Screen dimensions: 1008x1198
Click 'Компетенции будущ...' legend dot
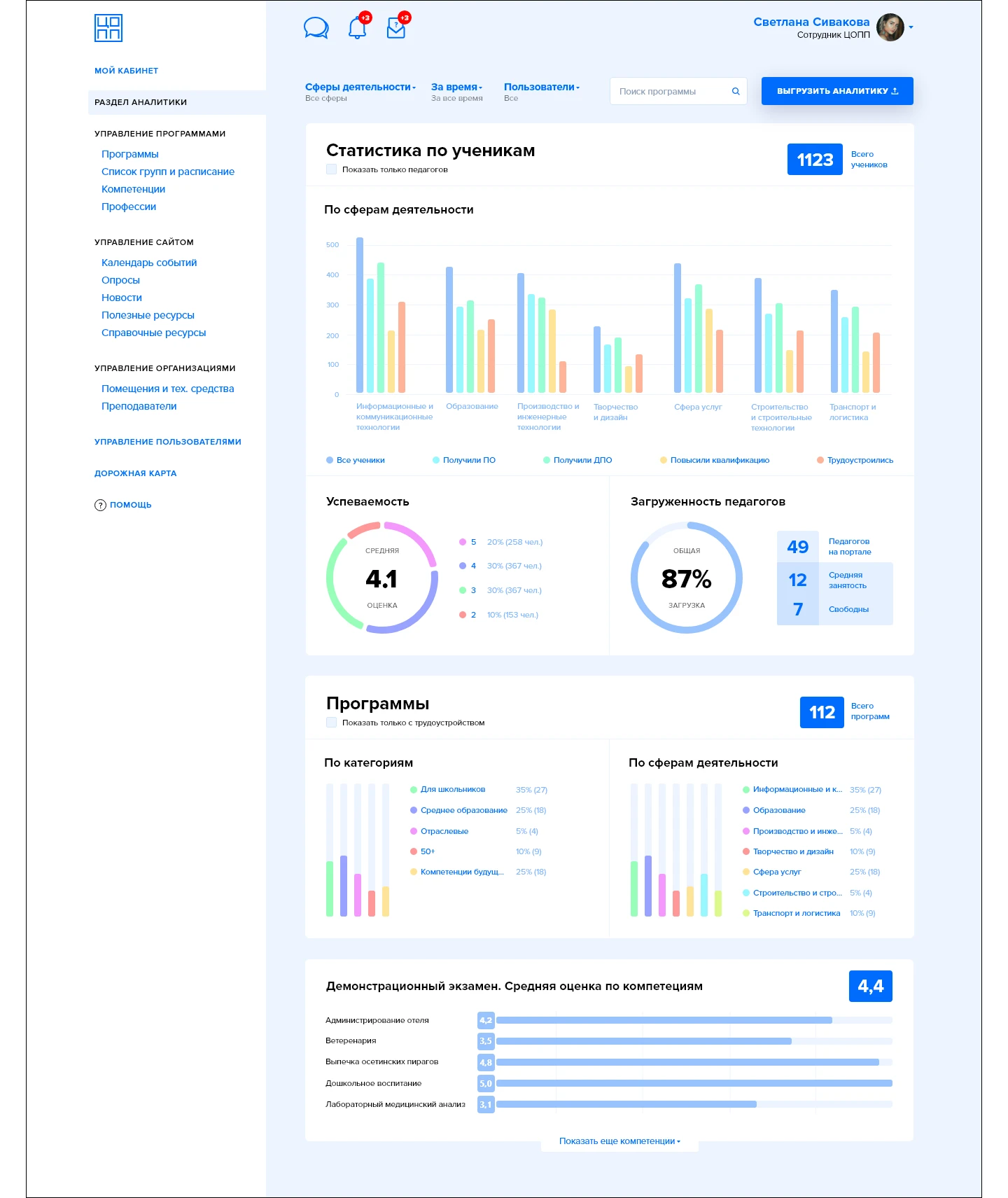click(414, 872)
